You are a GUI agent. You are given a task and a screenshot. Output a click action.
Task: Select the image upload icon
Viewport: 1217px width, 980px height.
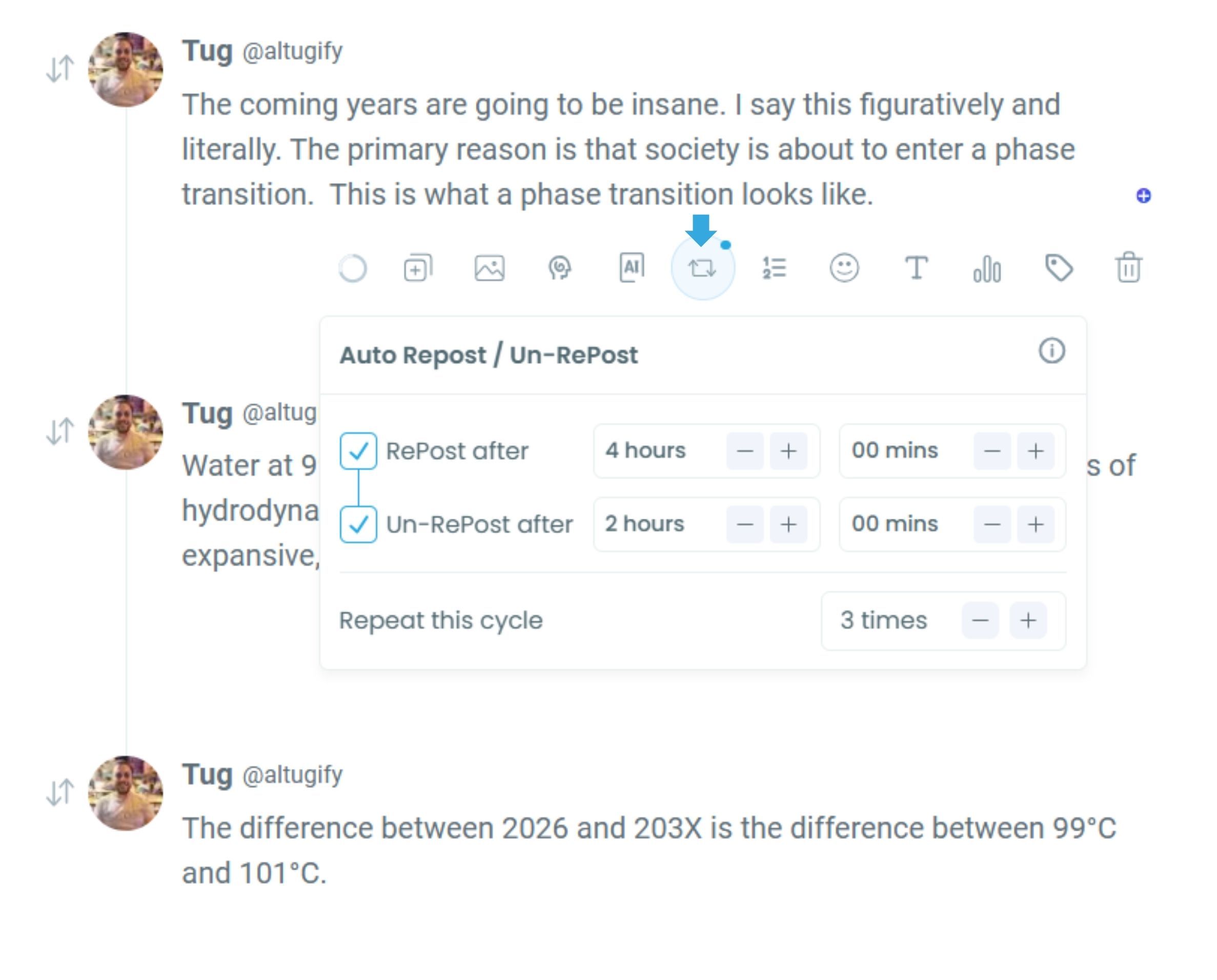coord(490,269)
